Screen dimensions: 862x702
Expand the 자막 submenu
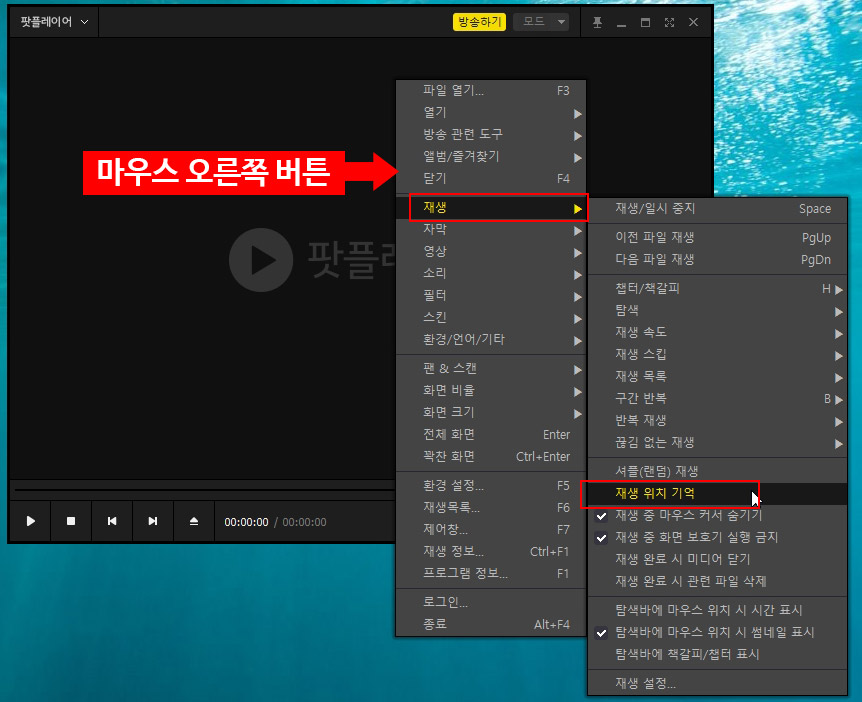pyautogui.click(x=491, y=229)
